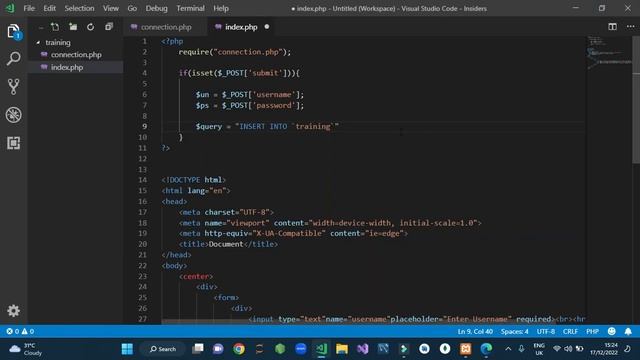
Task: Open the Debug menu
Action: click(156, 8)
